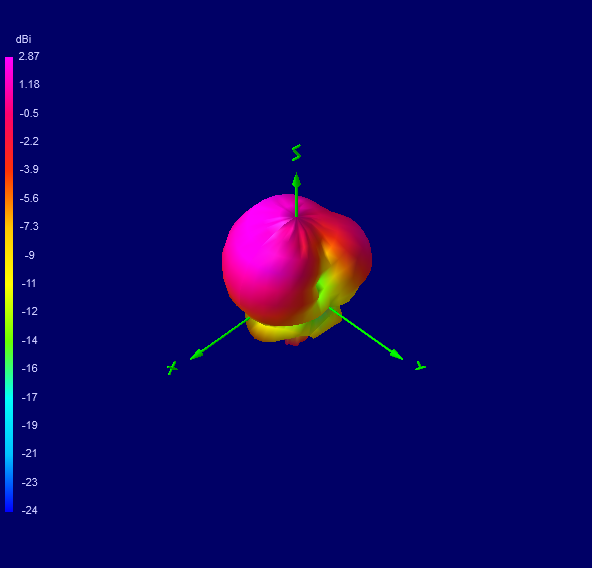Click the -5.6 legend value
The height and width of the screenshot is (568, 592).
[x=29, y=198]
